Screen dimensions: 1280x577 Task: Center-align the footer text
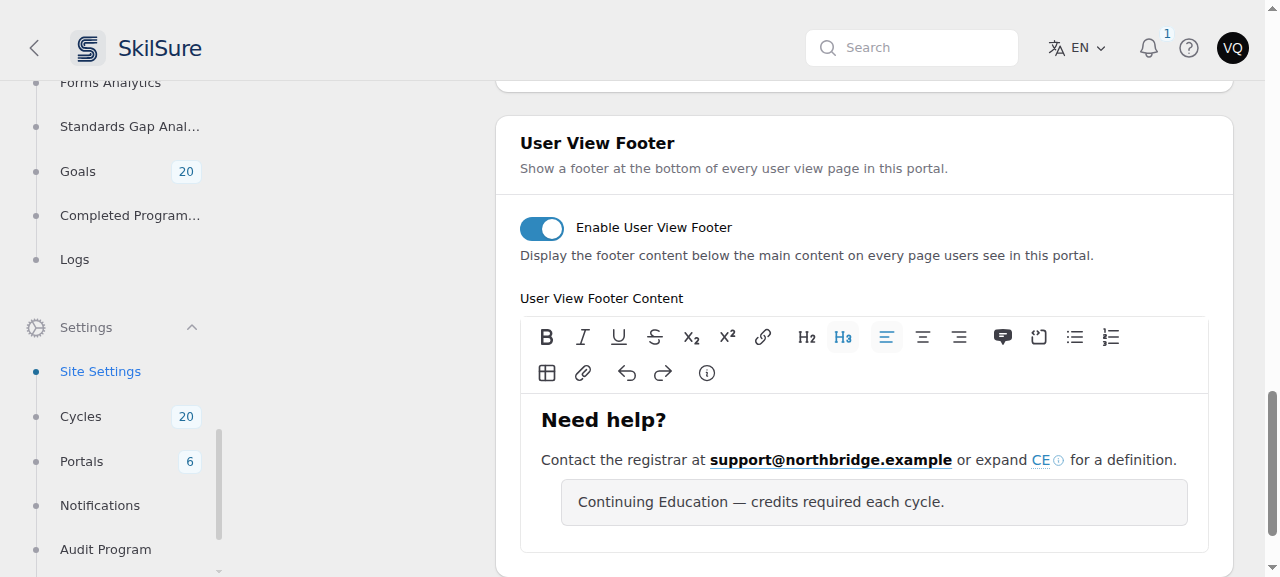(923, 337)
